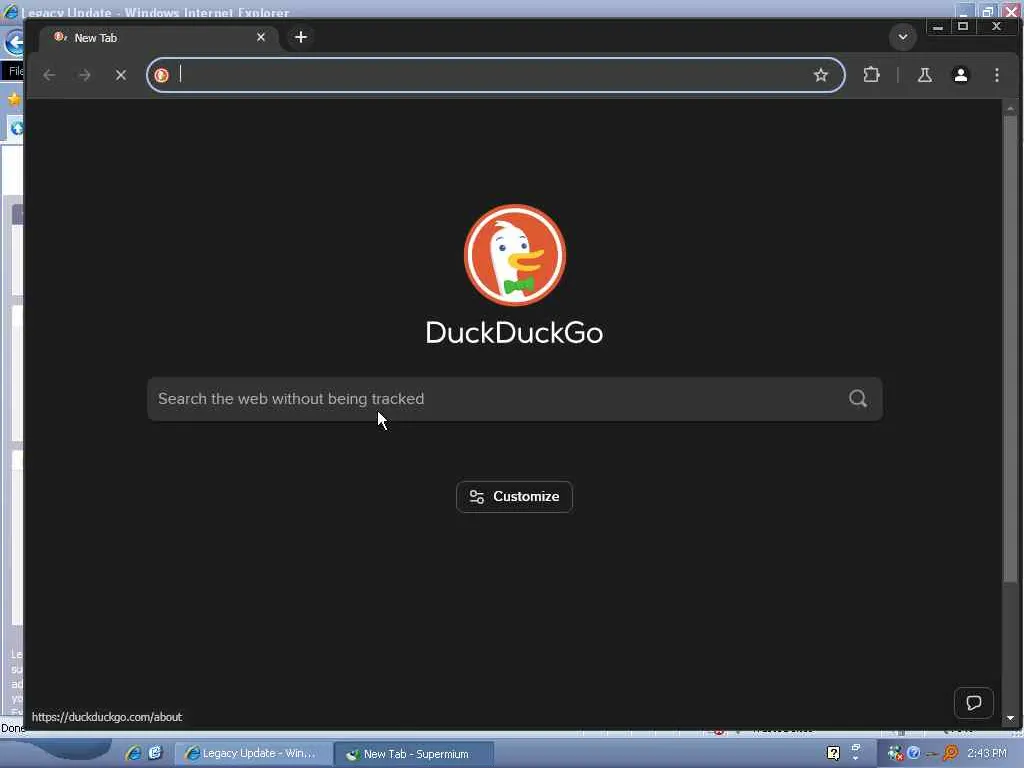The width and height of the screenshot is (1024, 768).
Task: Click the 2:43 PM system clock
Action: pyautogui.click(x=987, y=753)
